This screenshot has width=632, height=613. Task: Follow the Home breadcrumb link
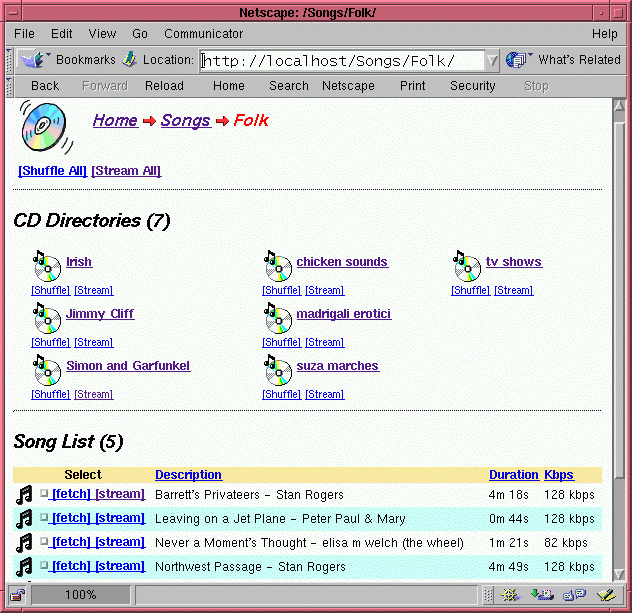coord(115,121)
